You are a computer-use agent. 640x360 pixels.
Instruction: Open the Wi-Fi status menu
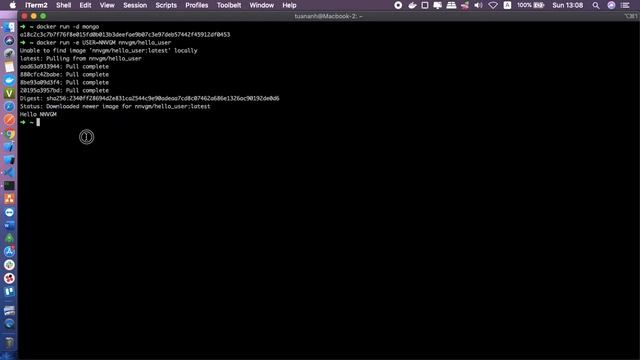tap(493, 5)
